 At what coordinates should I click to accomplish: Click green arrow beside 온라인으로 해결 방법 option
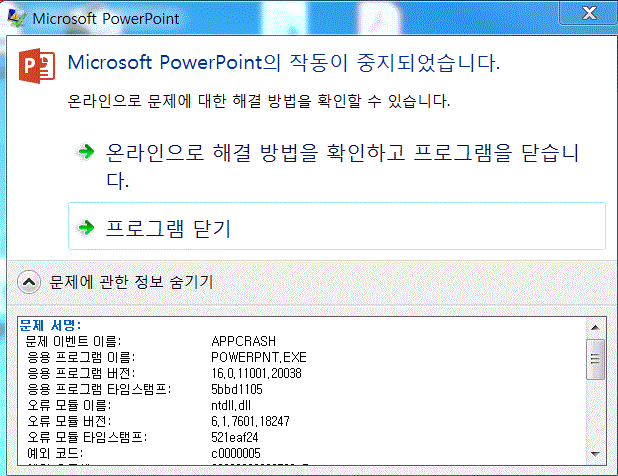86,151
